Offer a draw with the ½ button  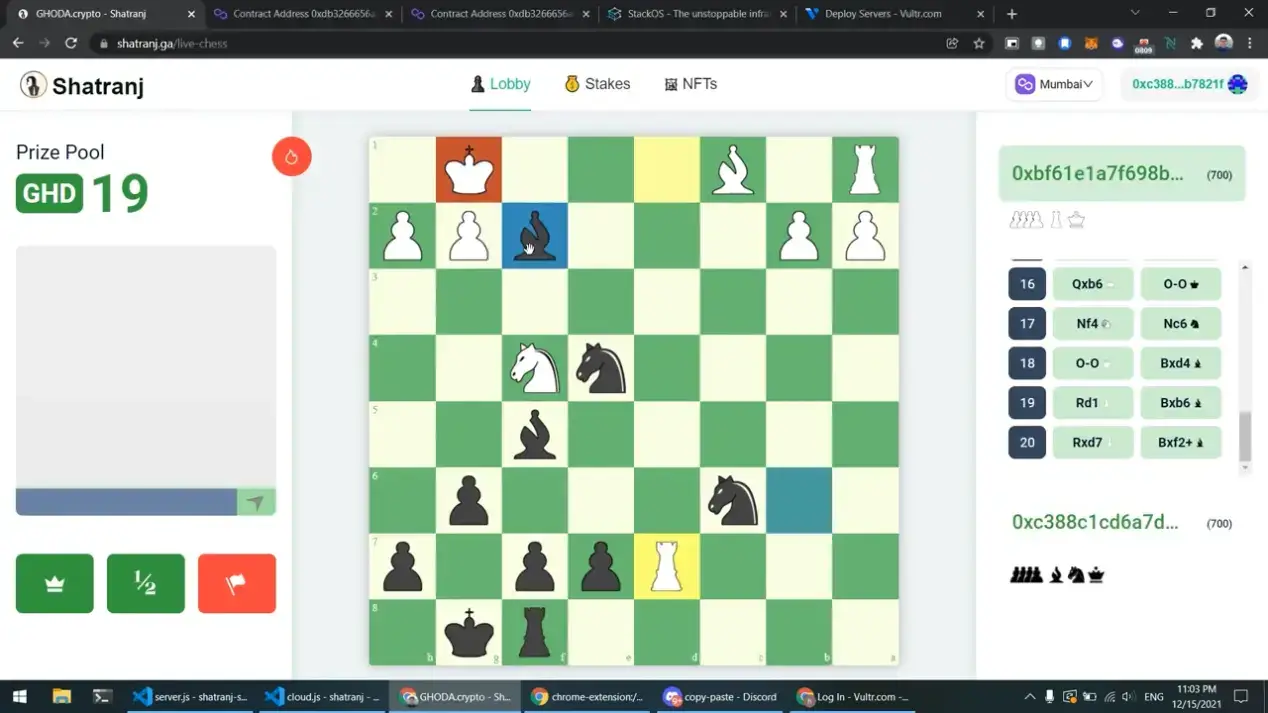pyautogui.click(x=146, y=583)
